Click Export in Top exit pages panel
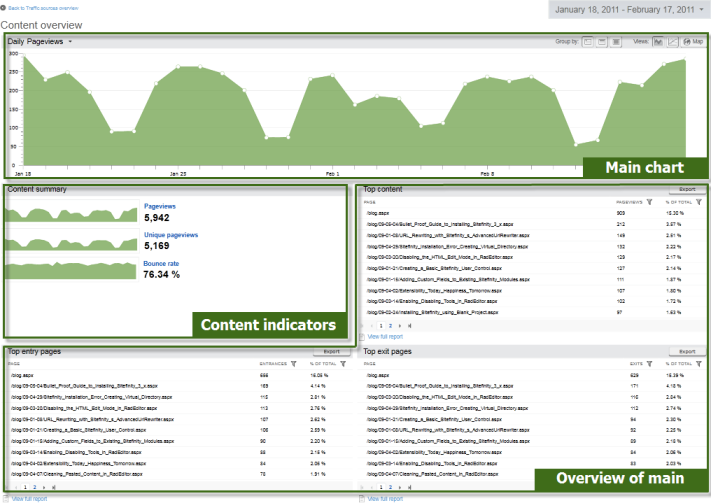711x503 pixels. click(686, 352)
